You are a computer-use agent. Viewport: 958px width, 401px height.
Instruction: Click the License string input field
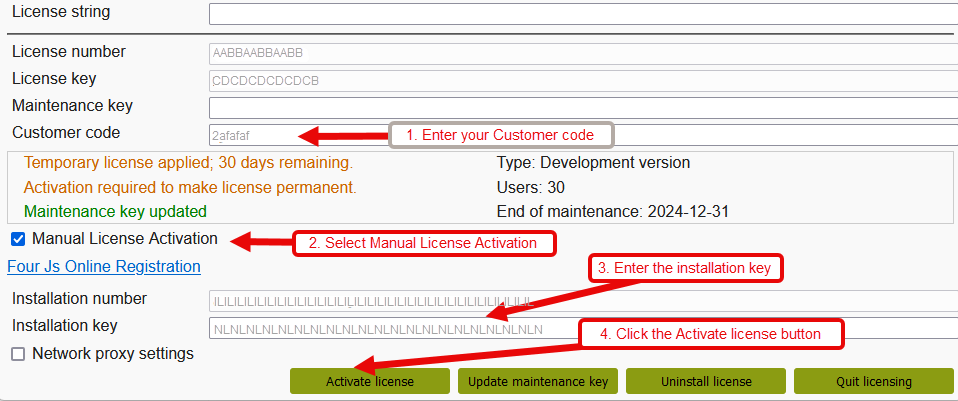click(x=580, y=14)
